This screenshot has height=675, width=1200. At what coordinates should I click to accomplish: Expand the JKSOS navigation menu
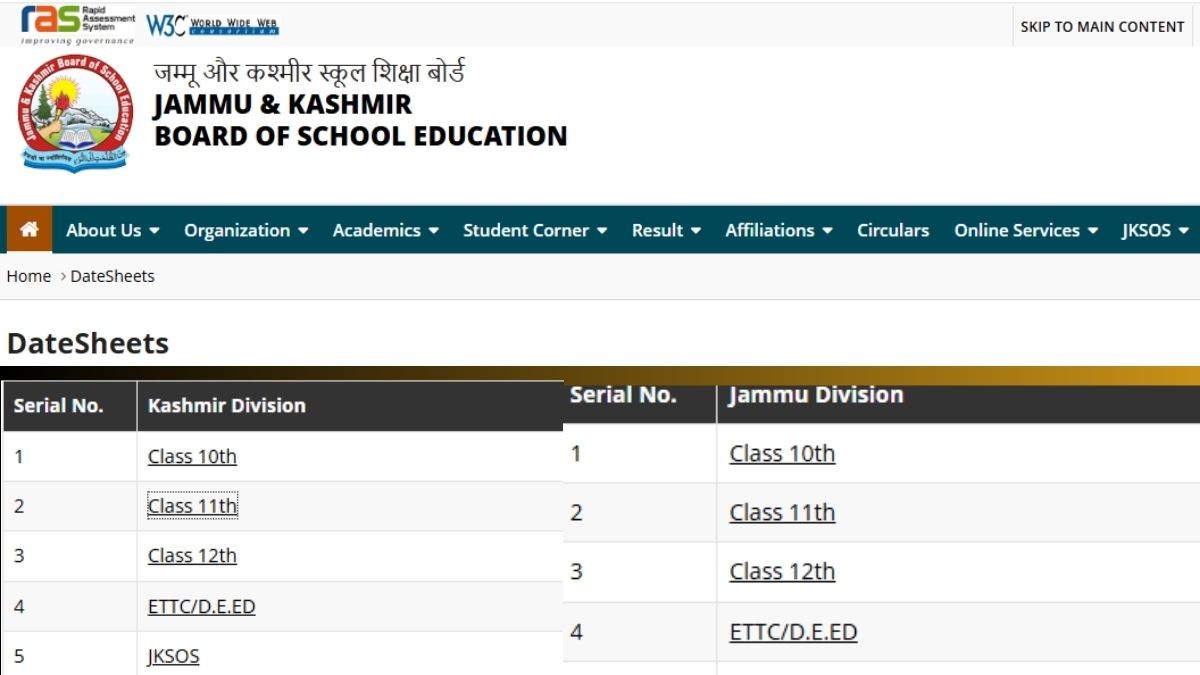tap(1155, 230)
